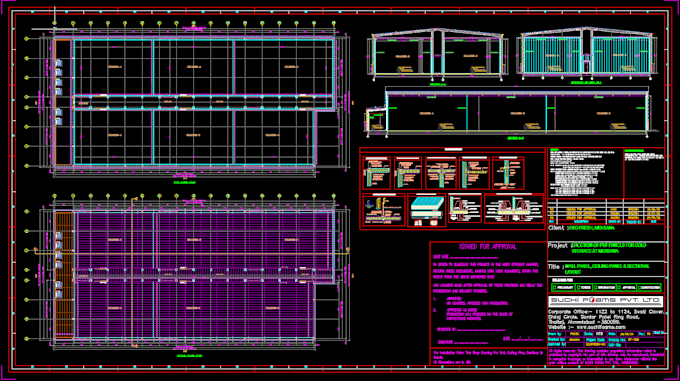Select the Title label in title block
This screenshot has height=381, width=680.
(x=555, y=267)
